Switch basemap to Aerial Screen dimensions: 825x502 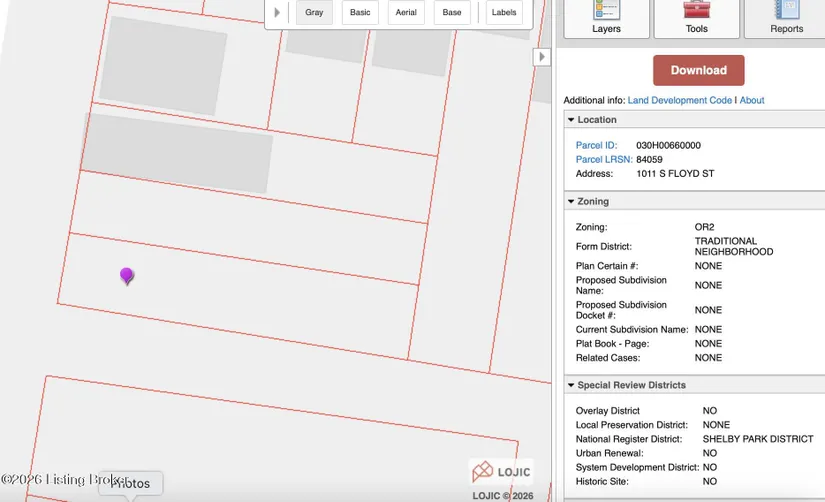coord(406,13)
